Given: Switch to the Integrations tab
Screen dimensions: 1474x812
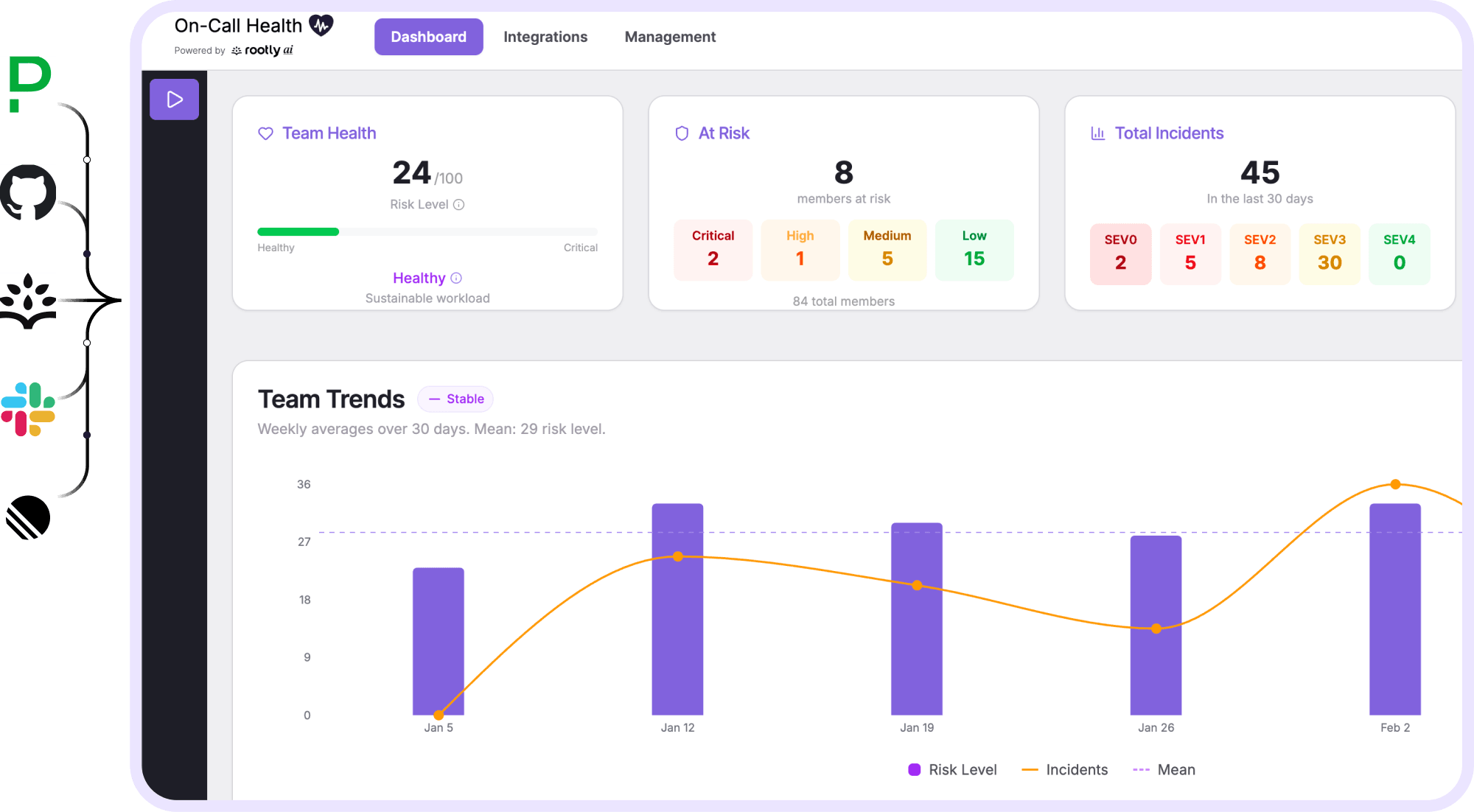Looking at the screenshot, I should click(545, 36).
